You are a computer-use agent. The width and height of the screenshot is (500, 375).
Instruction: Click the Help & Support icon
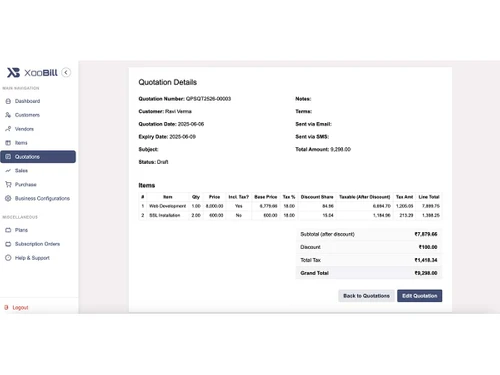pos(8,258)
